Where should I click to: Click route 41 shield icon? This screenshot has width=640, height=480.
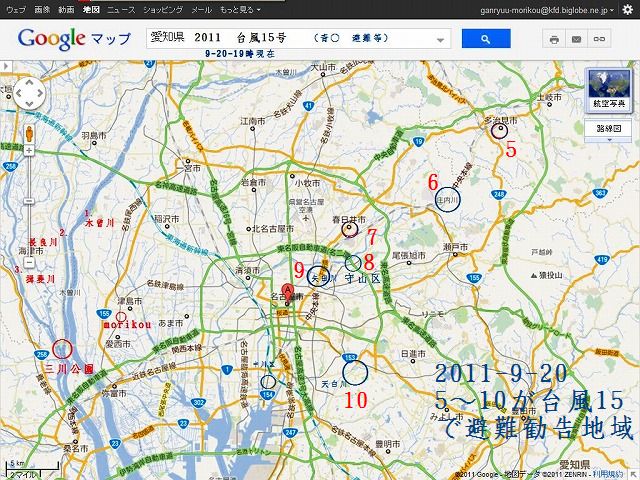(x=309, y=106)
